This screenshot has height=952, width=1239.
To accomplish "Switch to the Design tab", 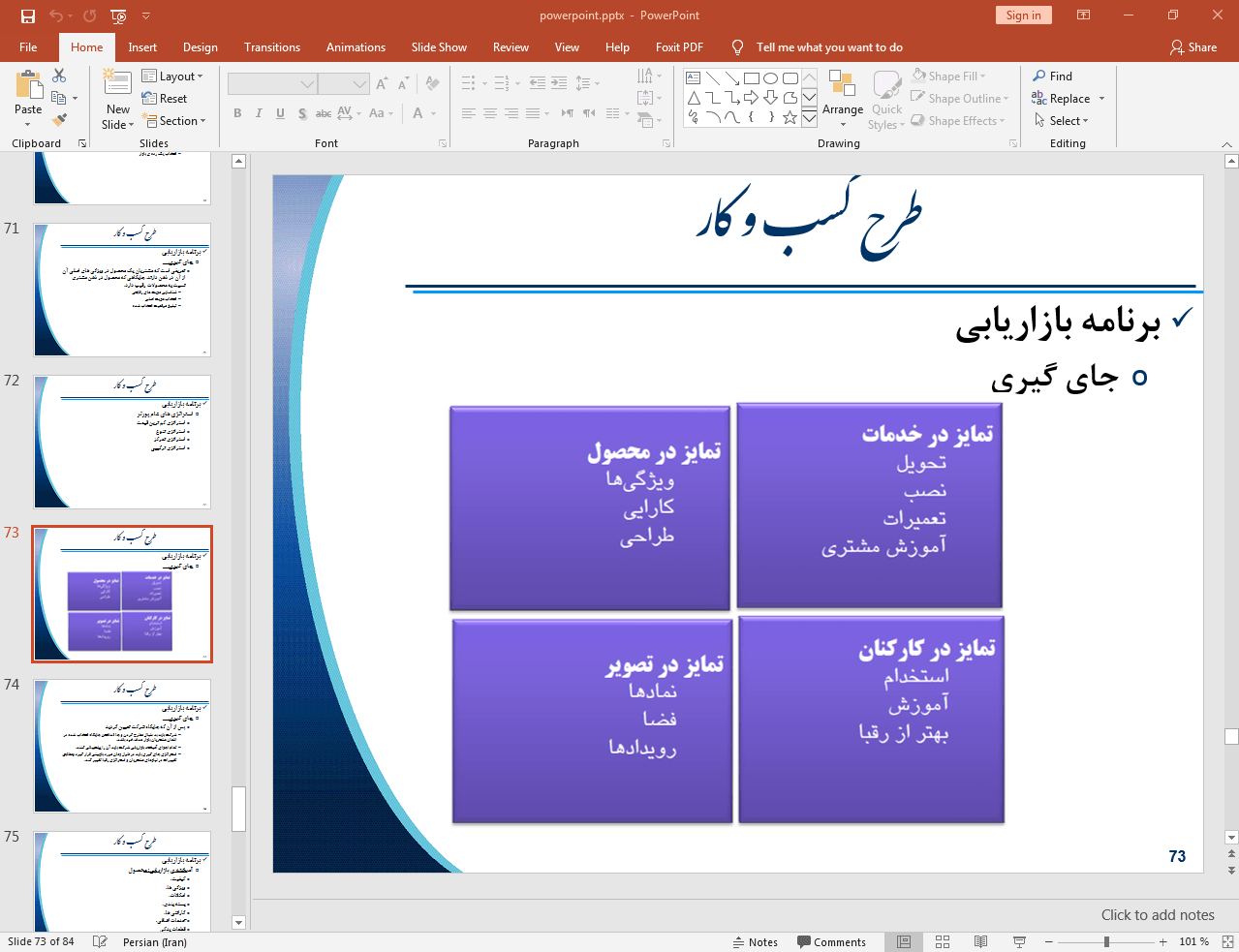I will tap(201, 46).
